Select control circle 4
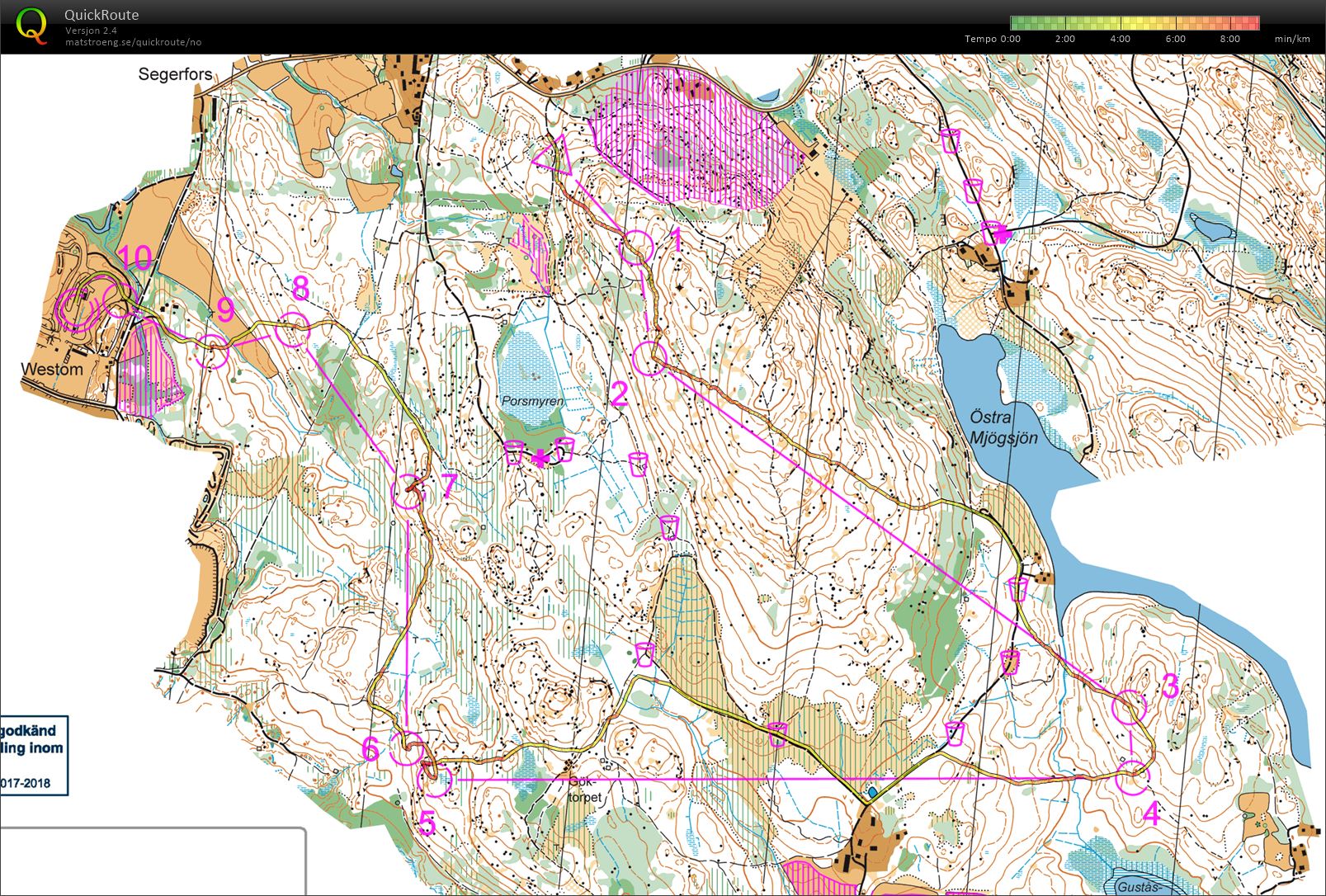 (x=1133, y=777)
